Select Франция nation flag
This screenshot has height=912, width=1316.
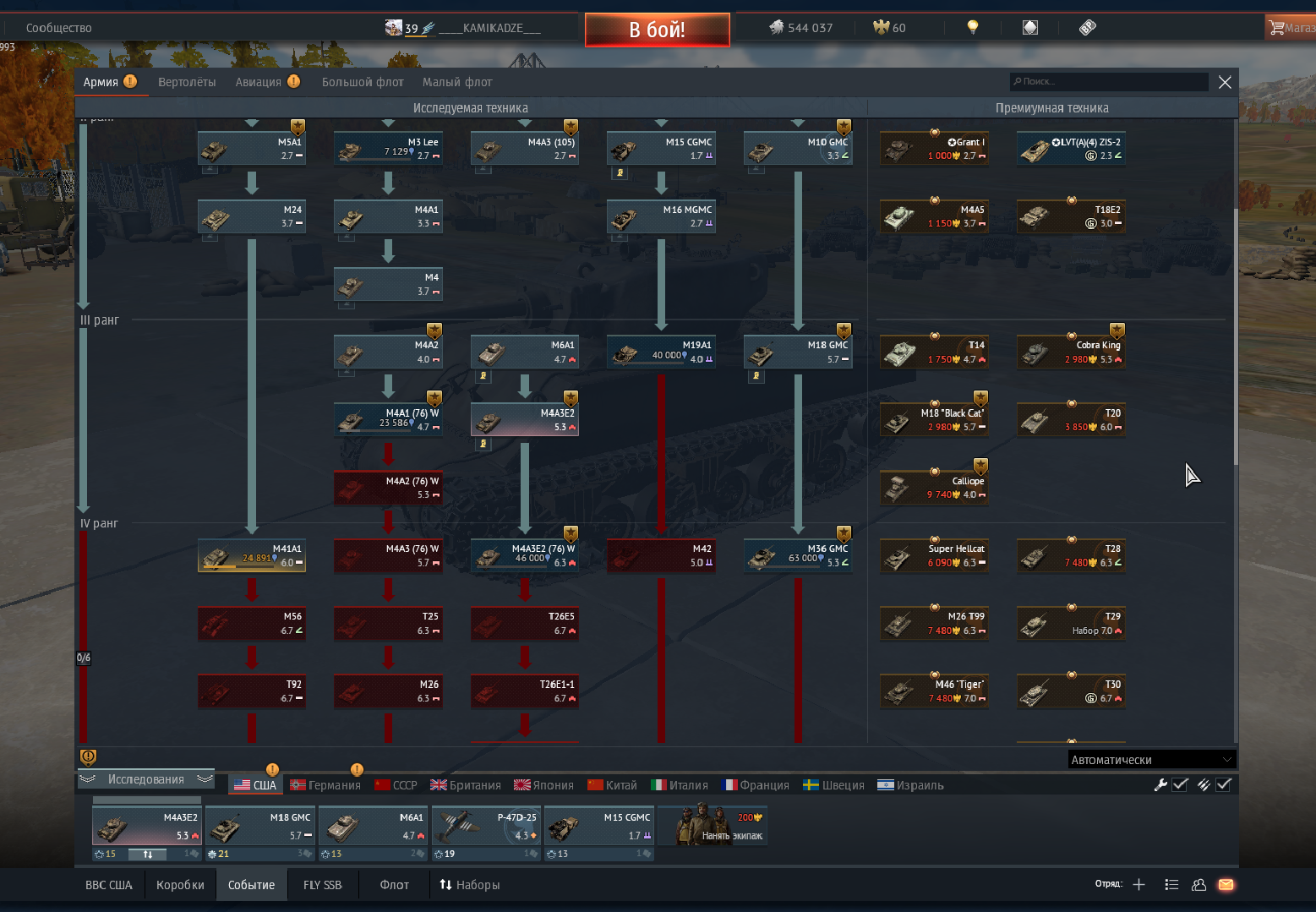[x=755, y=785]
